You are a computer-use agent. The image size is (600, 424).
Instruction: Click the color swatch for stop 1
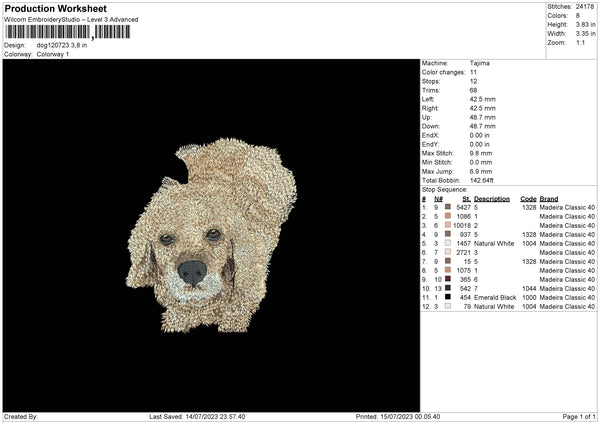(448, 207)
